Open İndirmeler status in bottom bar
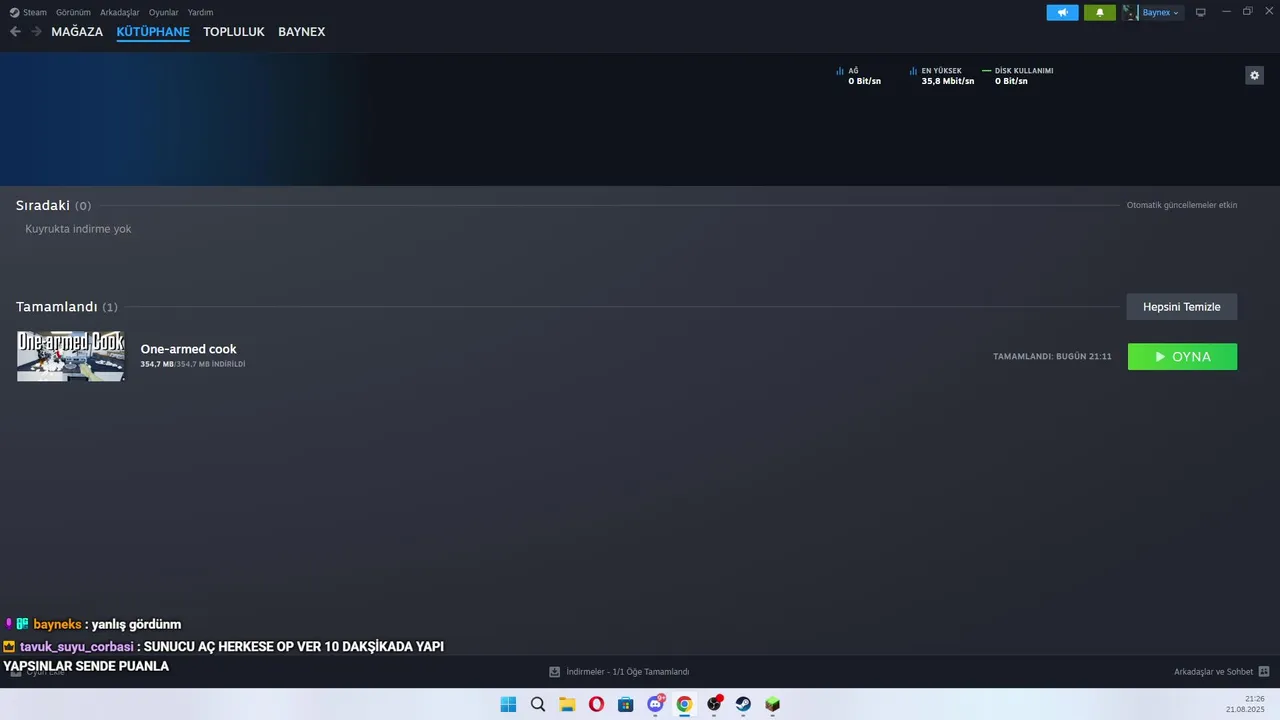This screenshot has width=1280, height=720. click(x=627, y=672)
